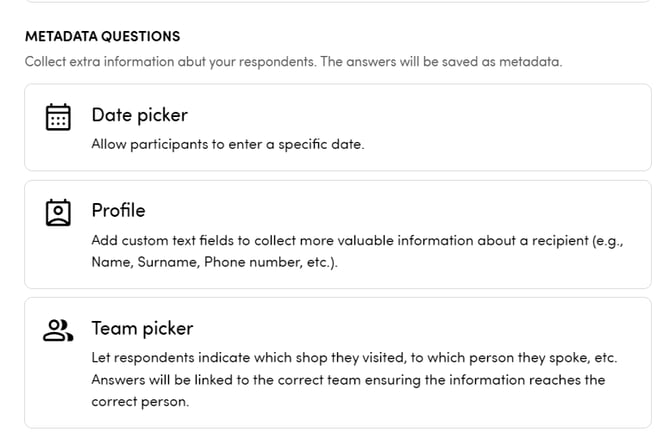The image size is (670, 444).
Task: Choose the Profile question title
Action: tap(118, 210)
